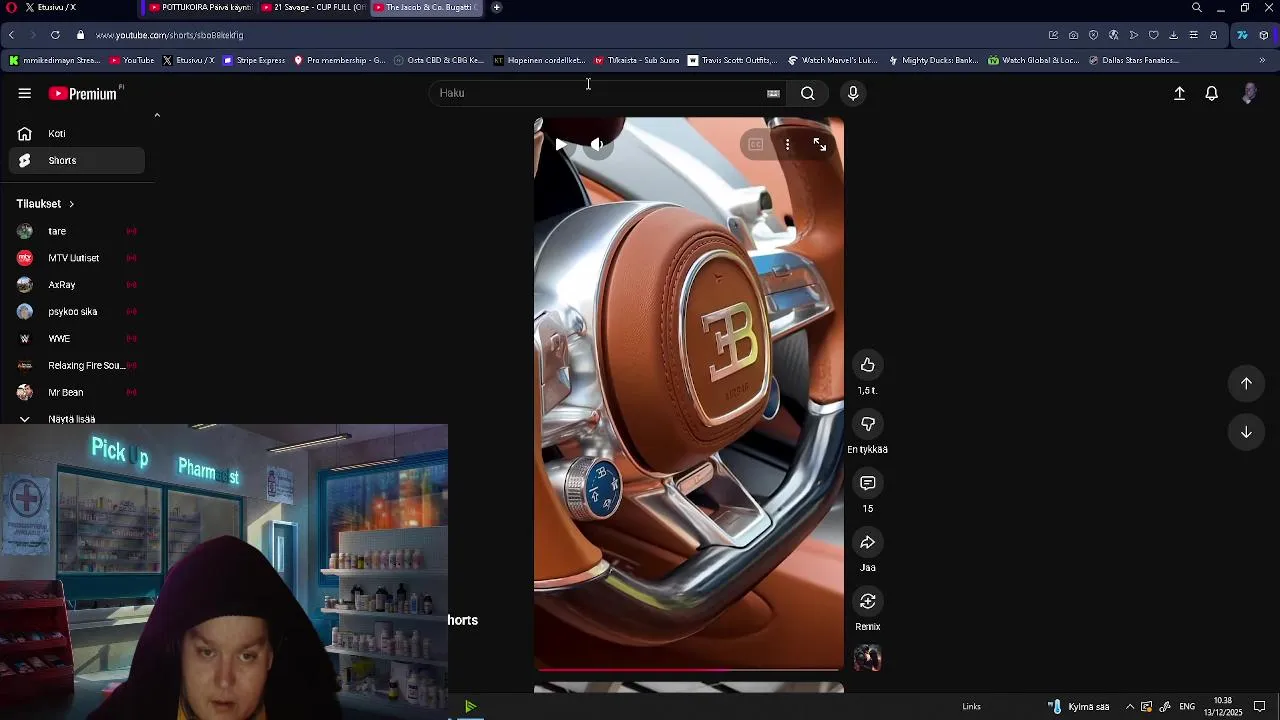This screenshot has width=1280, height=720.
Task: Share the Short with Jaa
Action: 868,542
